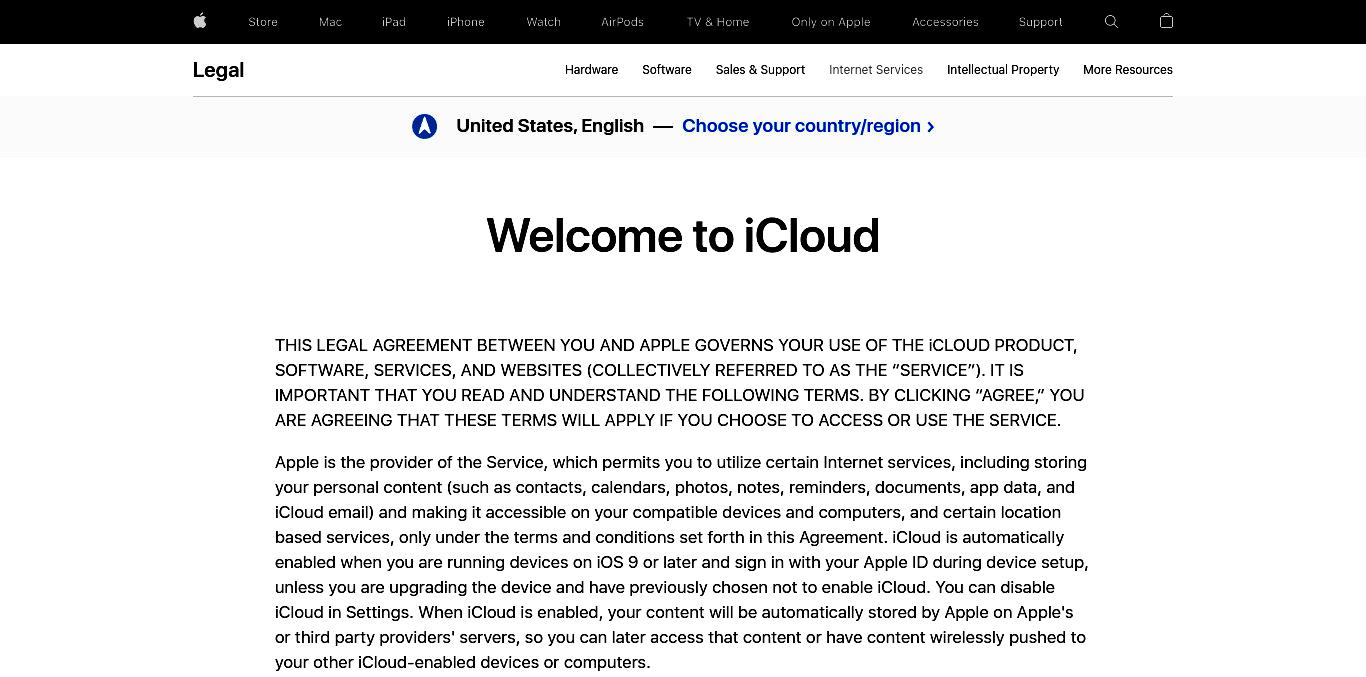Open the Mac menu
This screenshot has height=677, width=1366.
(x=330, y=22)
